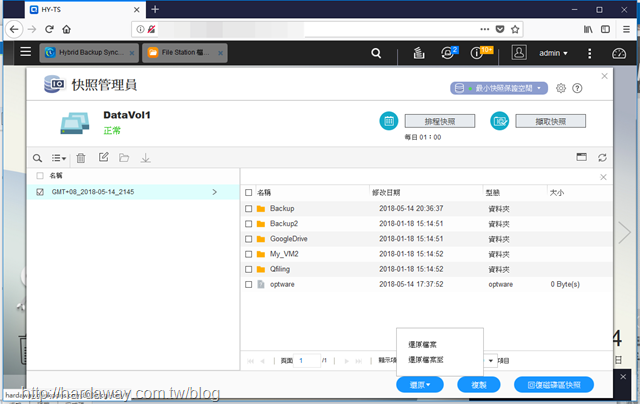Go to browser home icon
This screenshot has width=640, height=404.
tap(67, 29)
